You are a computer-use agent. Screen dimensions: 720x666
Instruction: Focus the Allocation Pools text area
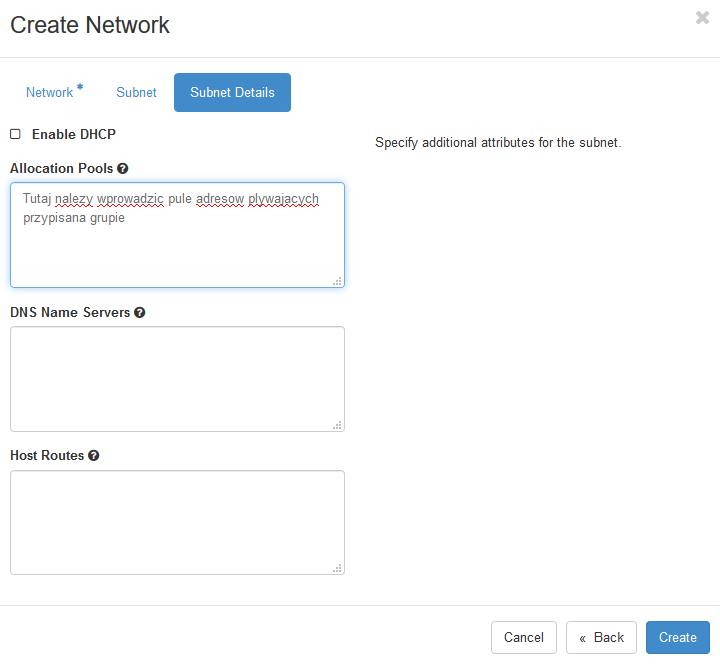177,235
